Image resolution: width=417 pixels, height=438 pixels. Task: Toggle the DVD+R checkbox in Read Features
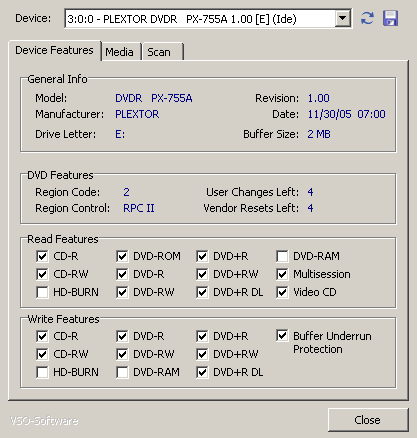202,256
